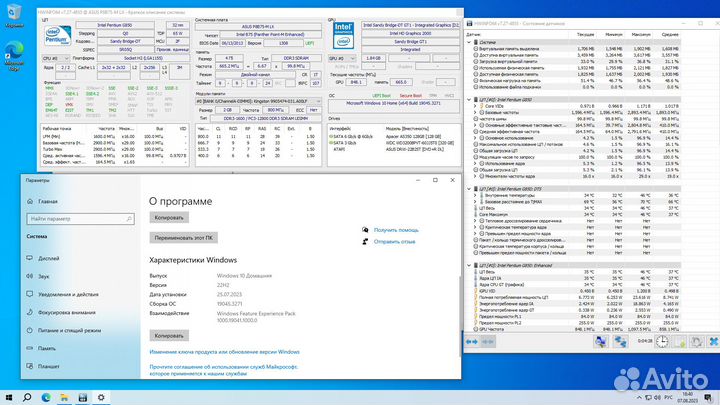Click the Максимум column header in sensors
The height and width of the screenshot is (405, 720).
(x=640, y=34)
